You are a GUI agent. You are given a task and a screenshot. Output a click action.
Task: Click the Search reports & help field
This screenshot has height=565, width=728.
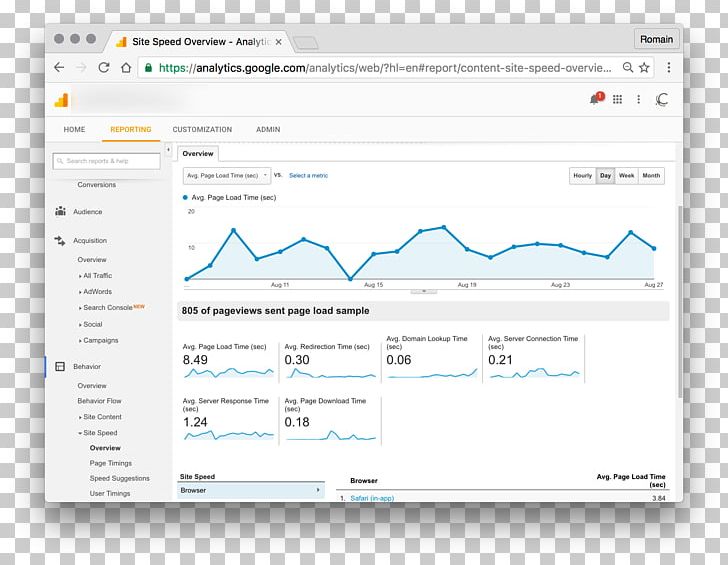(x=106, y=161)
